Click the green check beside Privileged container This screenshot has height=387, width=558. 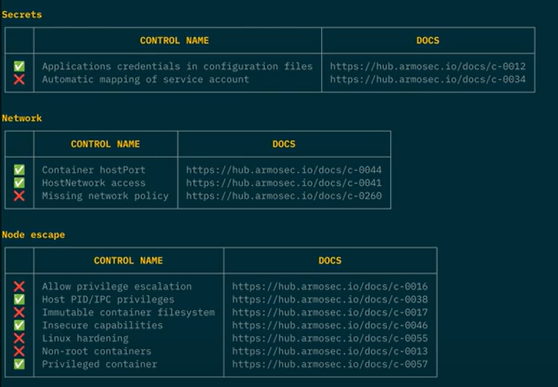19,364
